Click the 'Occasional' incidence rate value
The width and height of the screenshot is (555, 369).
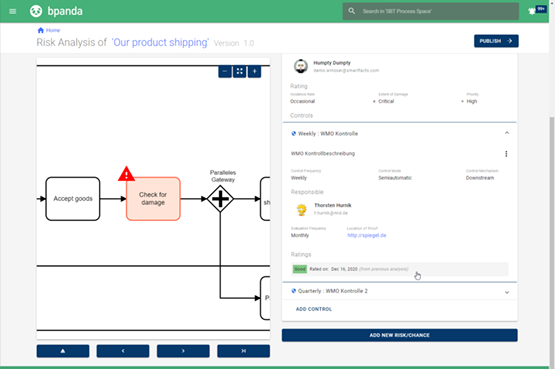(302, 101)
